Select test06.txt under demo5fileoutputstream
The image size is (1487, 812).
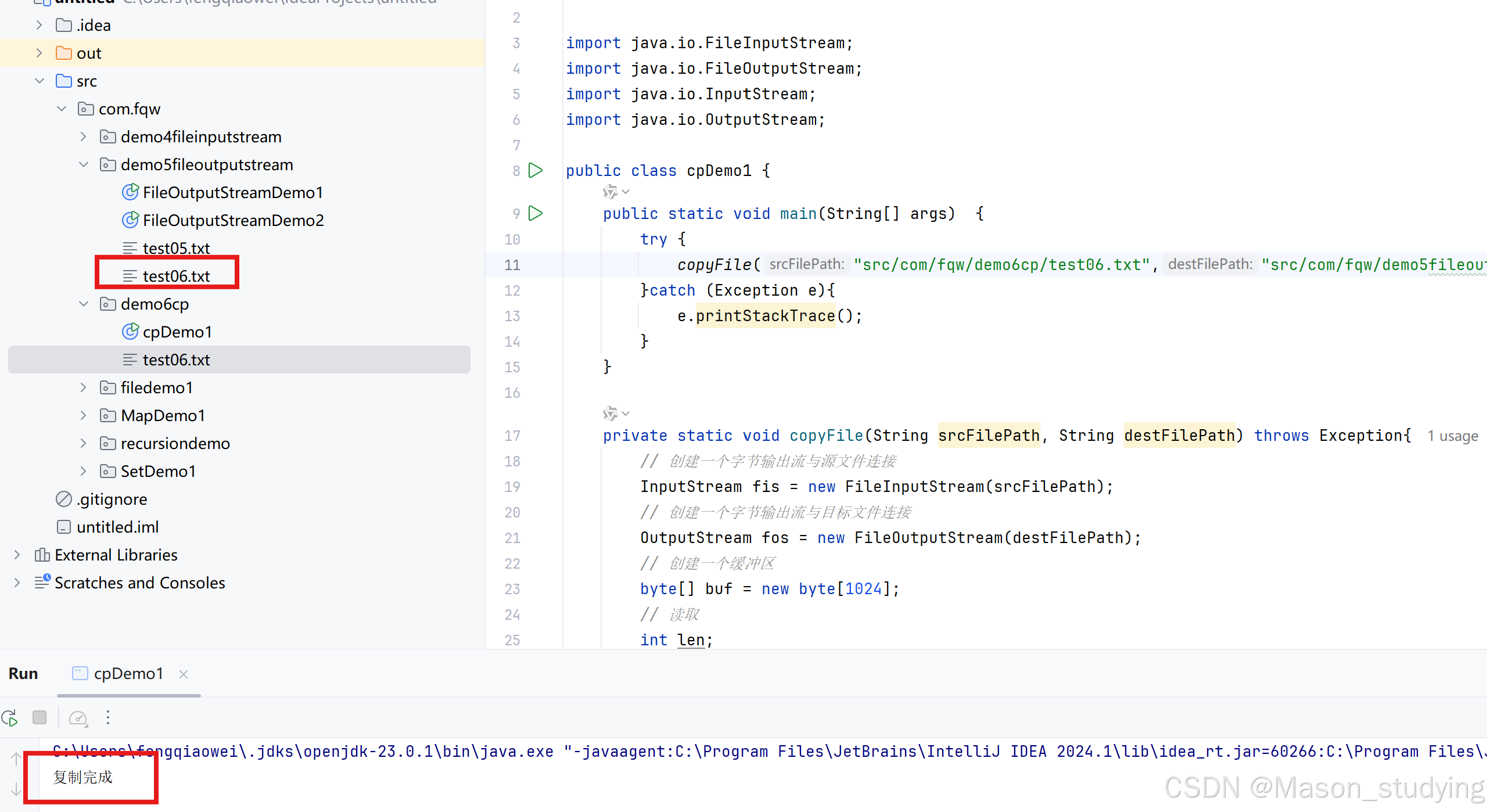176,276
